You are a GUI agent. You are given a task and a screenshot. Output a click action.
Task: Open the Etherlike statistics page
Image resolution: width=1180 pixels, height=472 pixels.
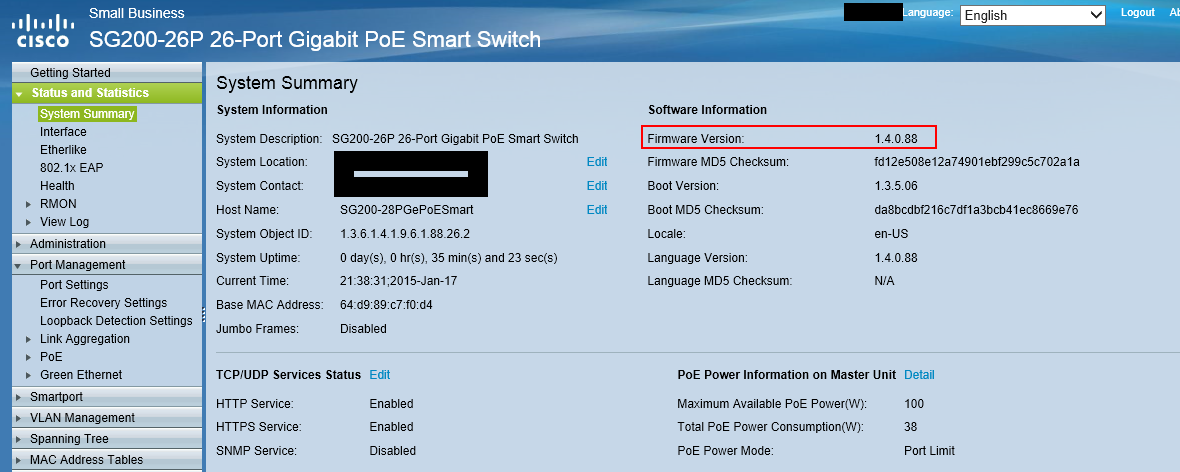(63, 150)
